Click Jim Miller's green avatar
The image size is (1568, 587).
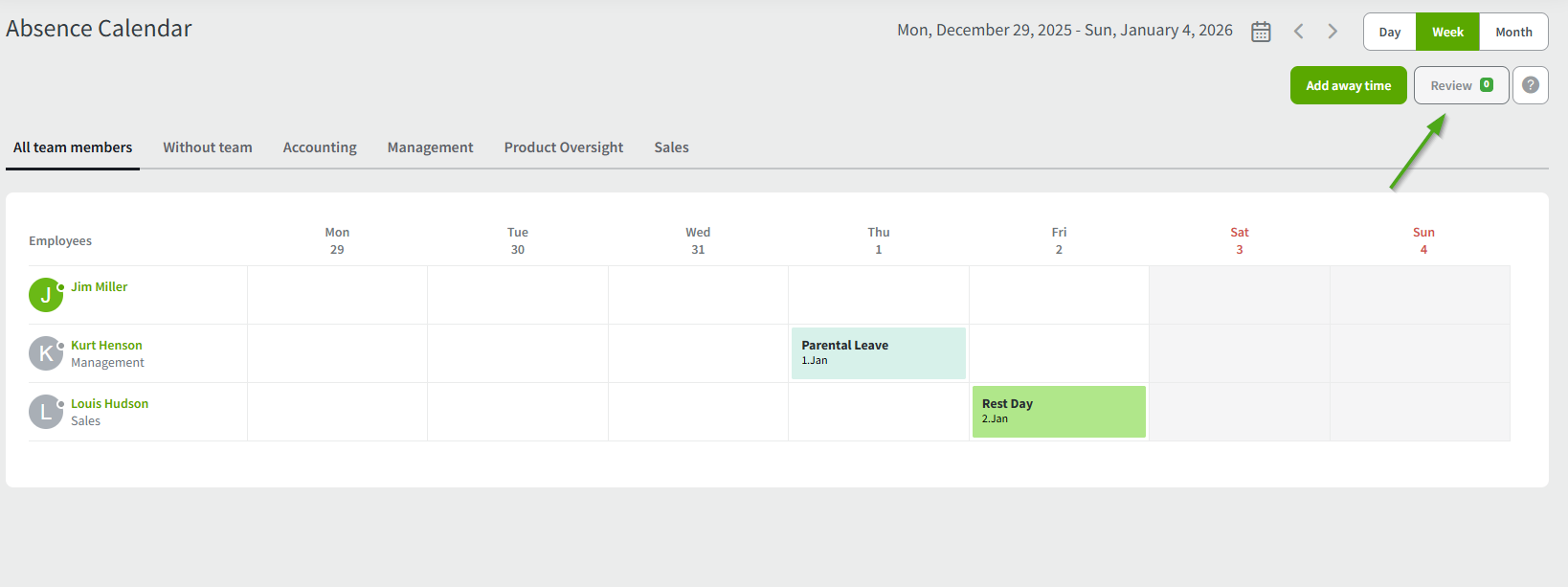[45, 295]
